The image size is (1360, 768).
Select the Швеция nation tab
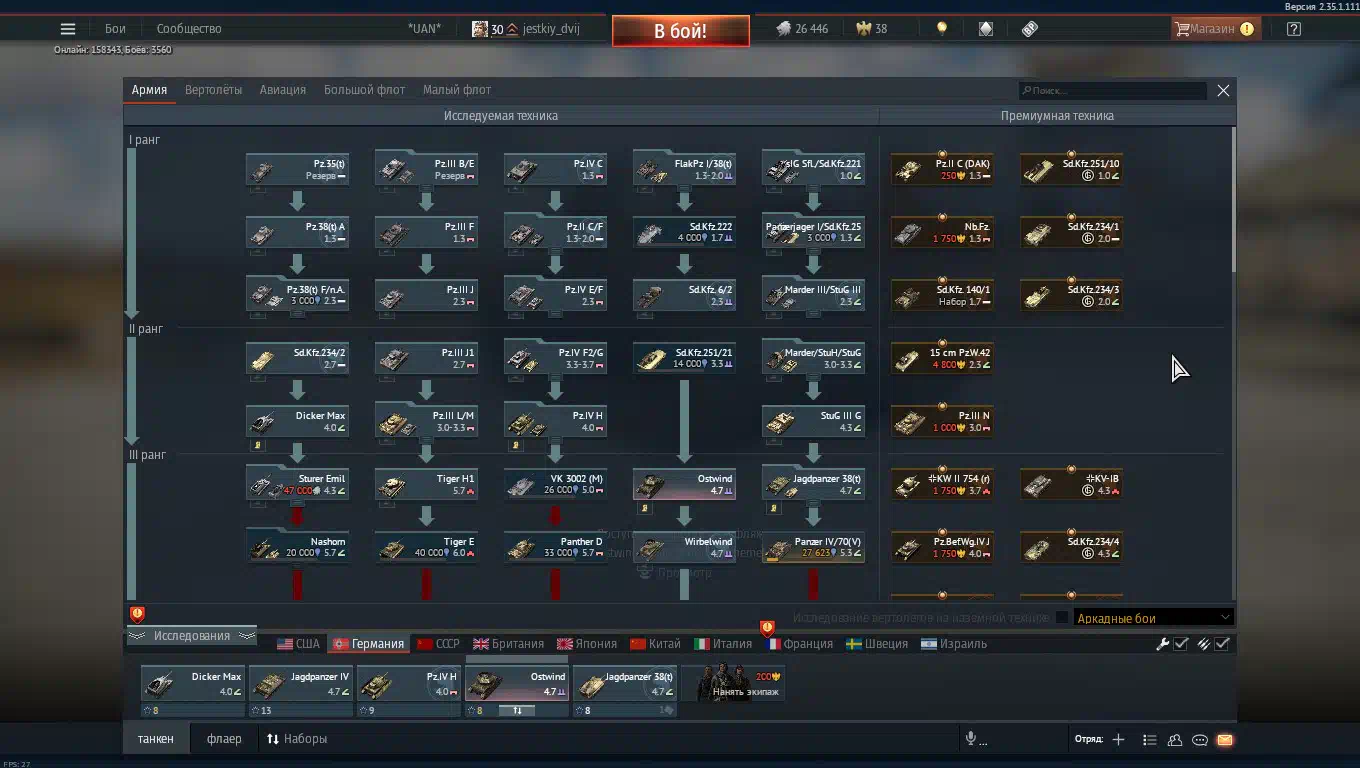[877, 644]
